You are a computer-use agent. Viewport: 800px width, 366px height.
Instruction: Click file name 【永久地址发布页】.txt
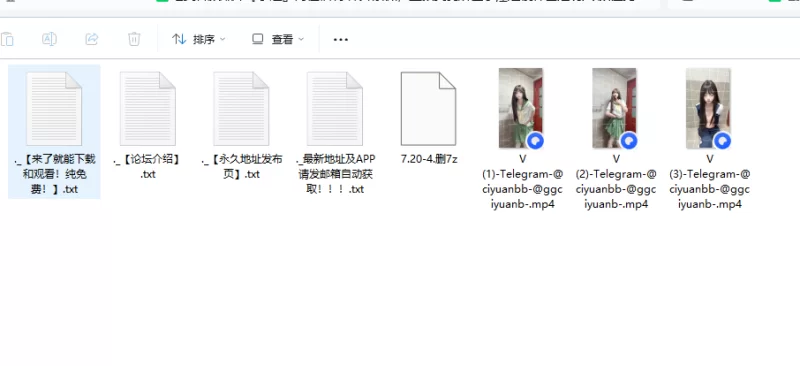click(x=241, y=166)
